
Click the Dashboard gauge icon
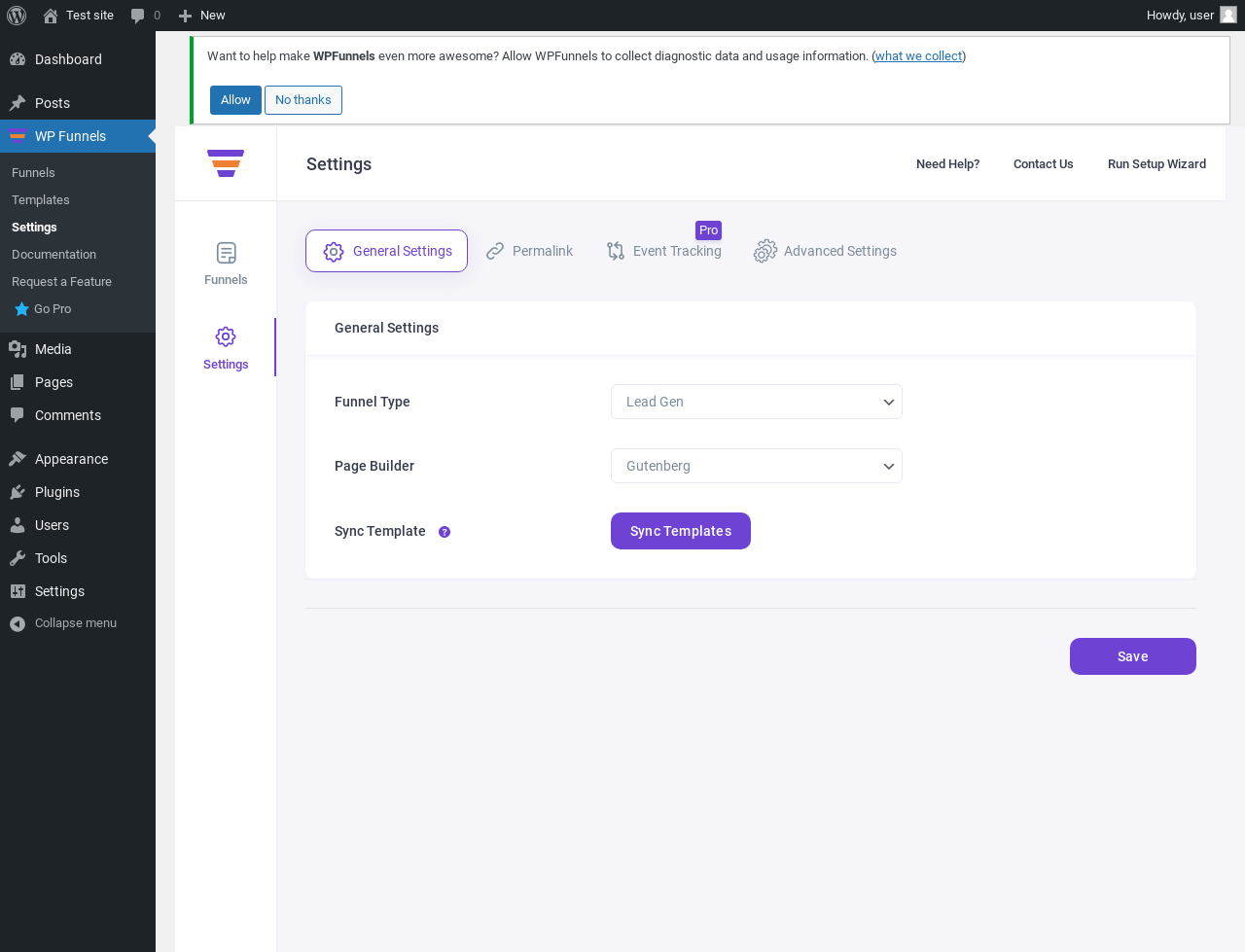click(18, 59)
